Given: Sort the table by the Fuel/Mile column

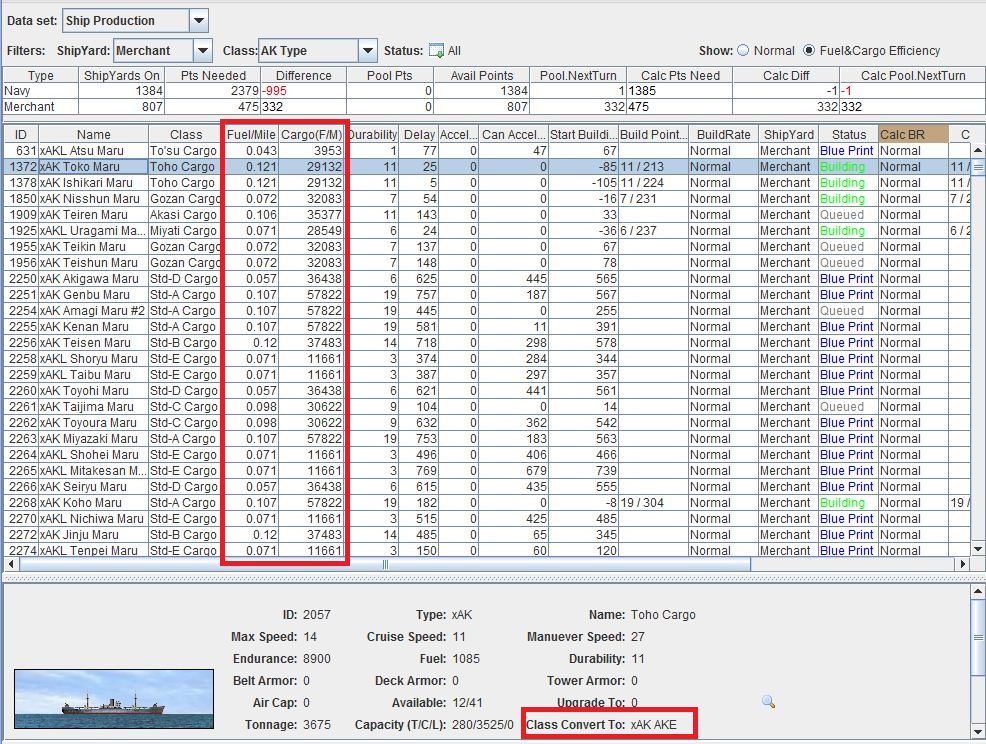Looking at the screenshot, I should (x=250, y=134).
